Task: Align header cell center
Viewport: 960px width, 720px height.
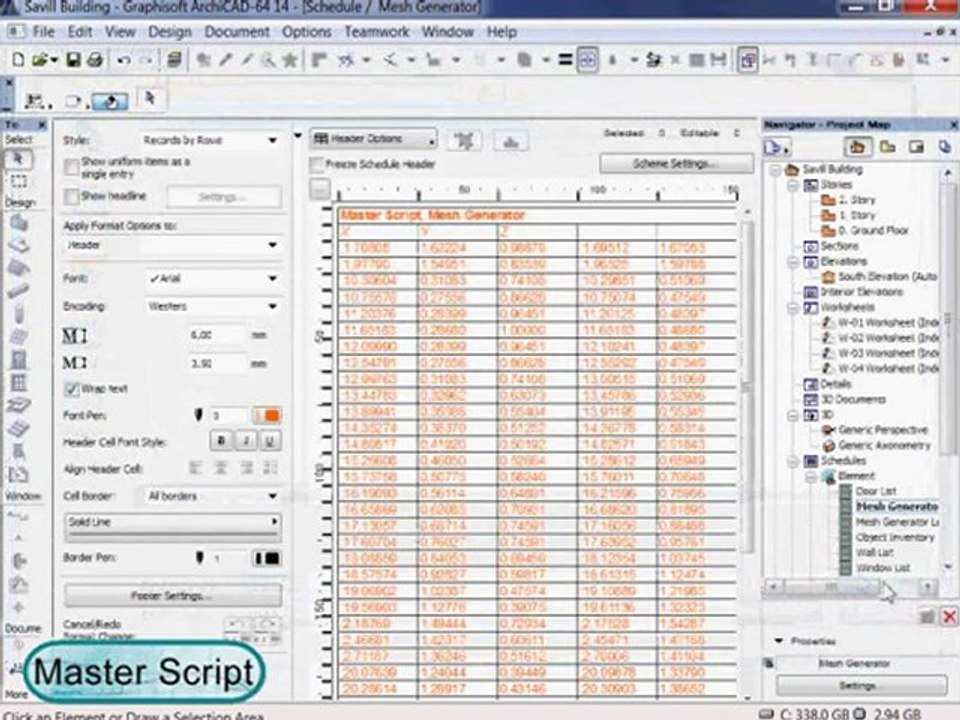Action: pyautogui.click(x=221, y=468)
